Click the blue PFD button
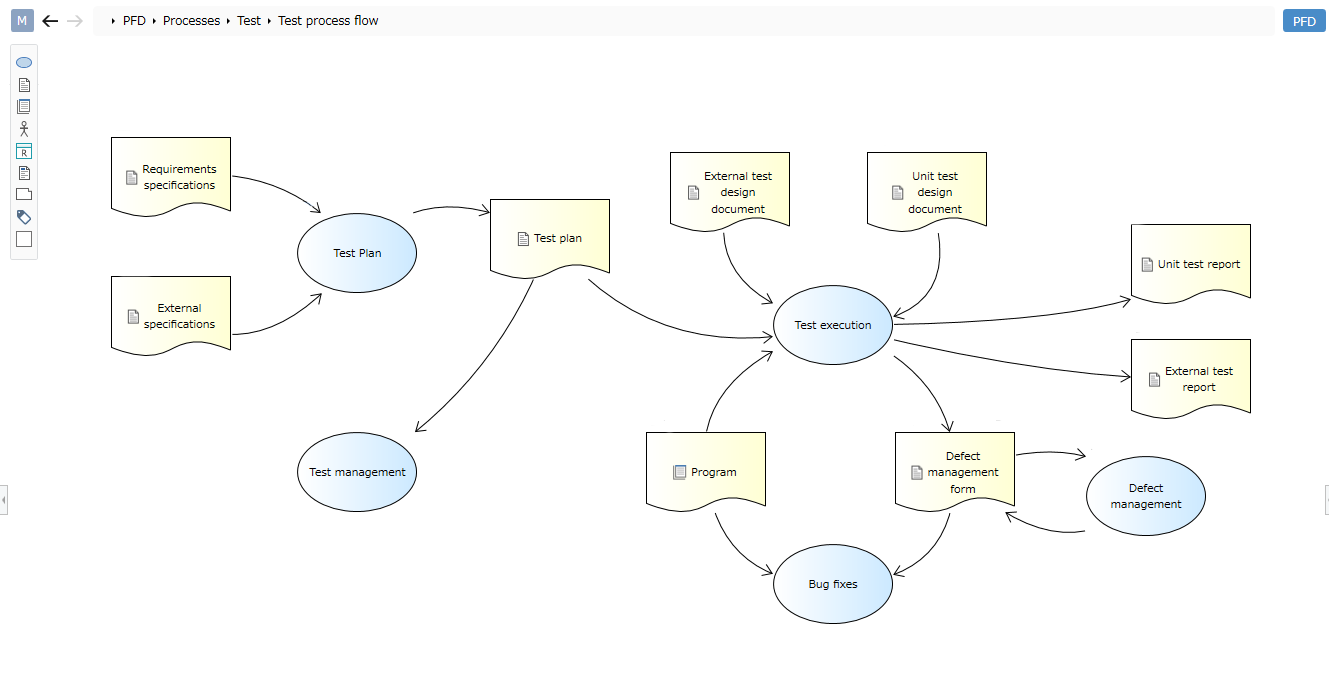The height and width of the screenshot is (675, 1329). pos(1304,21)
